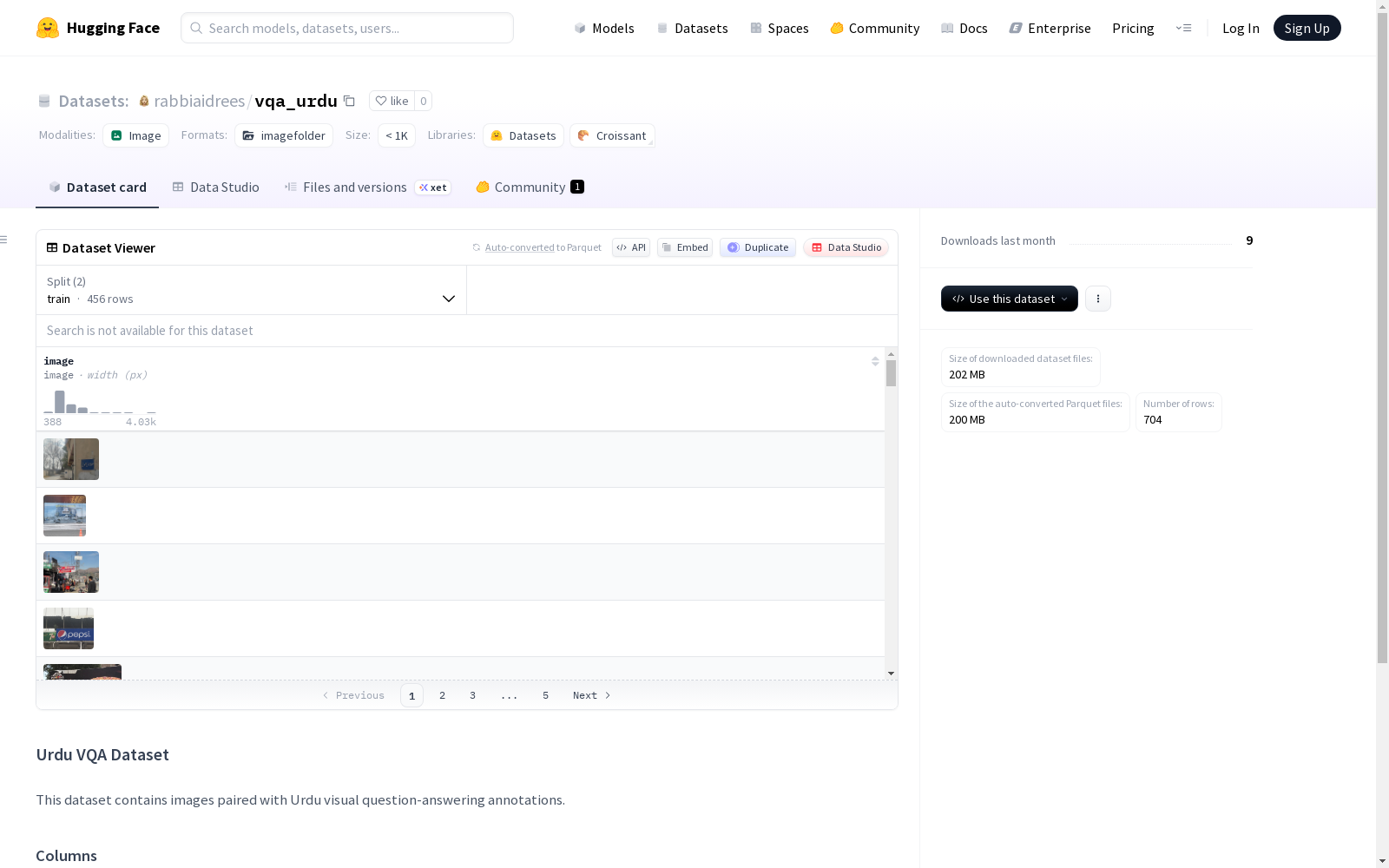The width and height of the screenshot is (1389, 868).
Task: Click the vqa_urdu dataset title
Action: (296, 101)
